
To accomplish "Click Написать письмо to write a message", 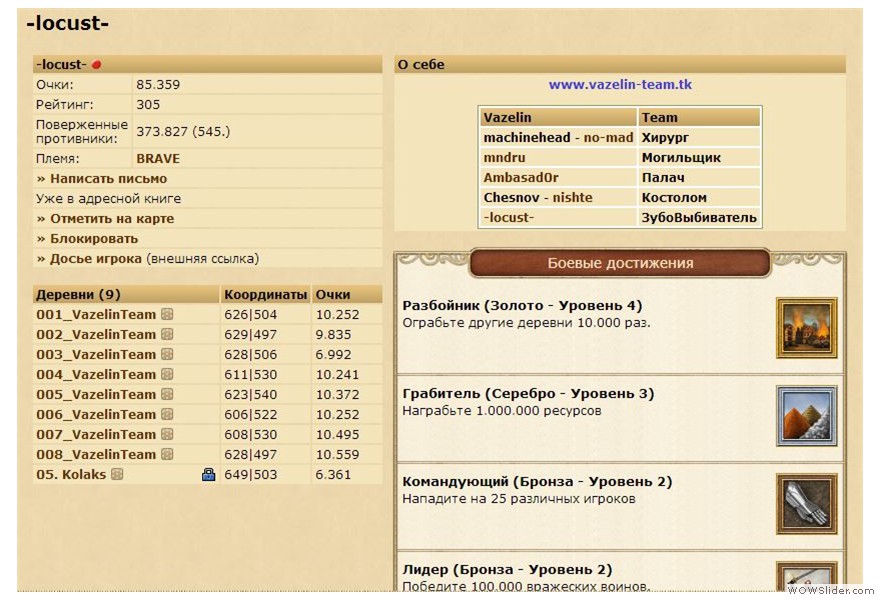I will (x=102, y=179).
